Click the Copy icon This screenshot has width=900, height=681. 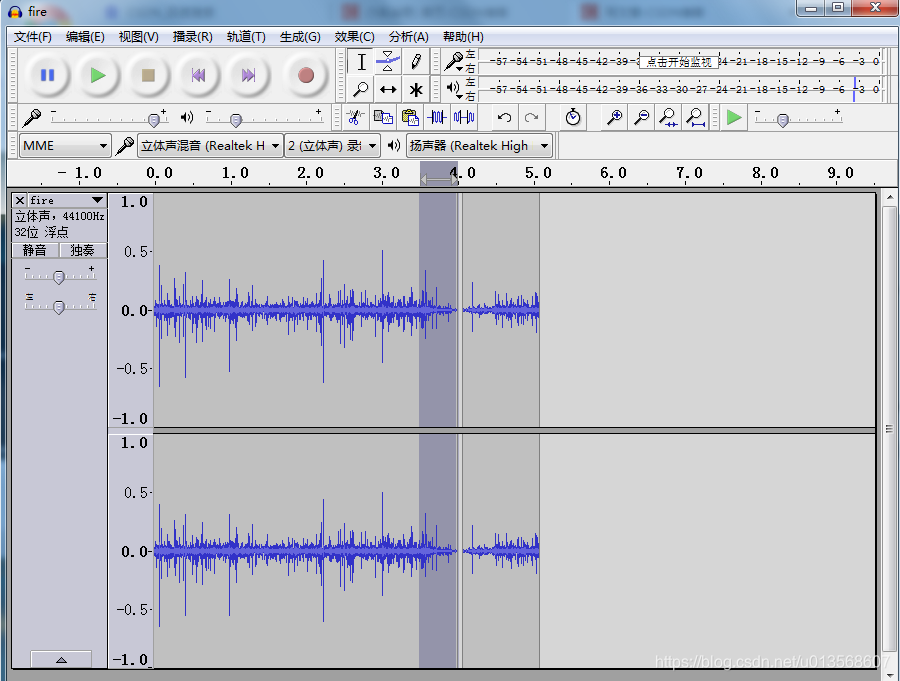point(383,118)
